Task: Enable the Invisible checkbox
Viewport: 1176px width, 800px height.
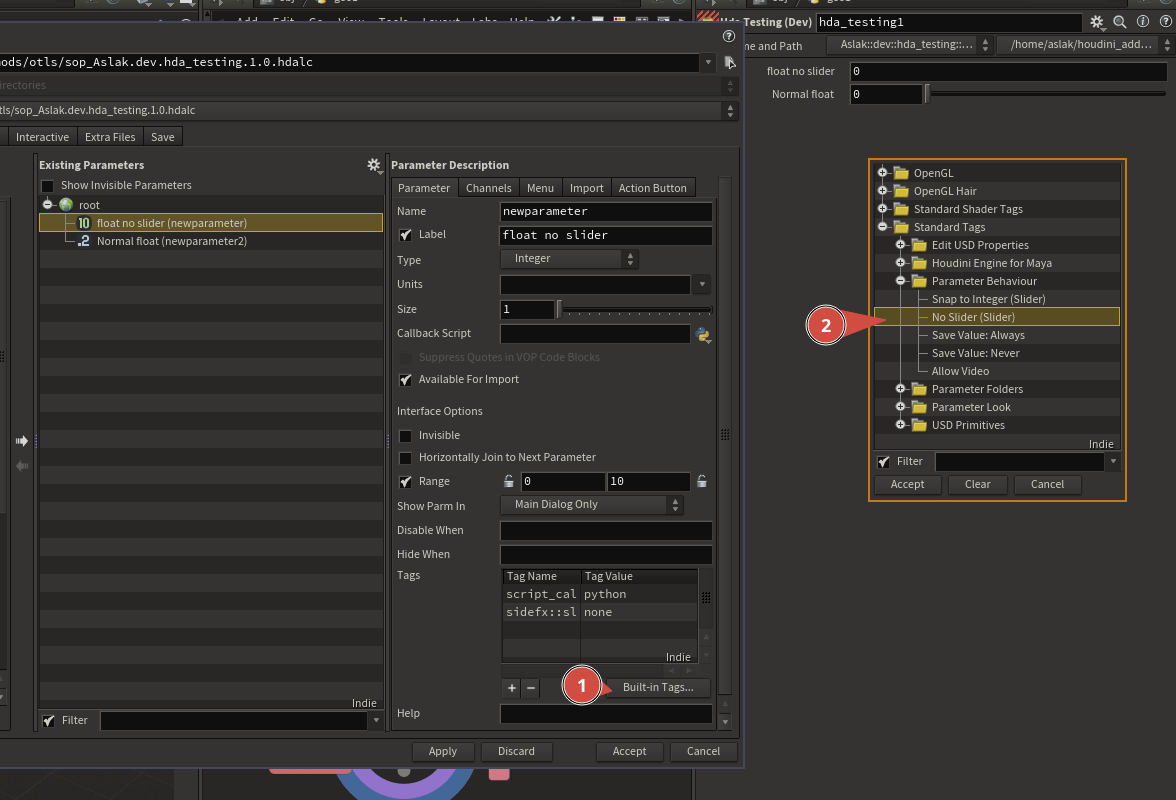Action: [406, 436]
